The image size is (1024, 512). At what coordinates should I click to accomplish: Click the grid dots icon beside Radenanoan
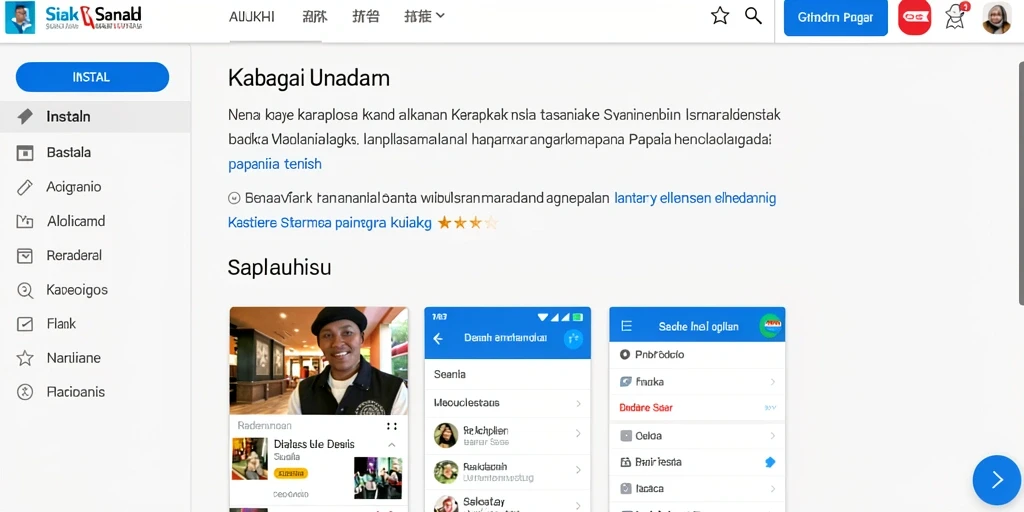pyautogui.click(x=392, y=426)
